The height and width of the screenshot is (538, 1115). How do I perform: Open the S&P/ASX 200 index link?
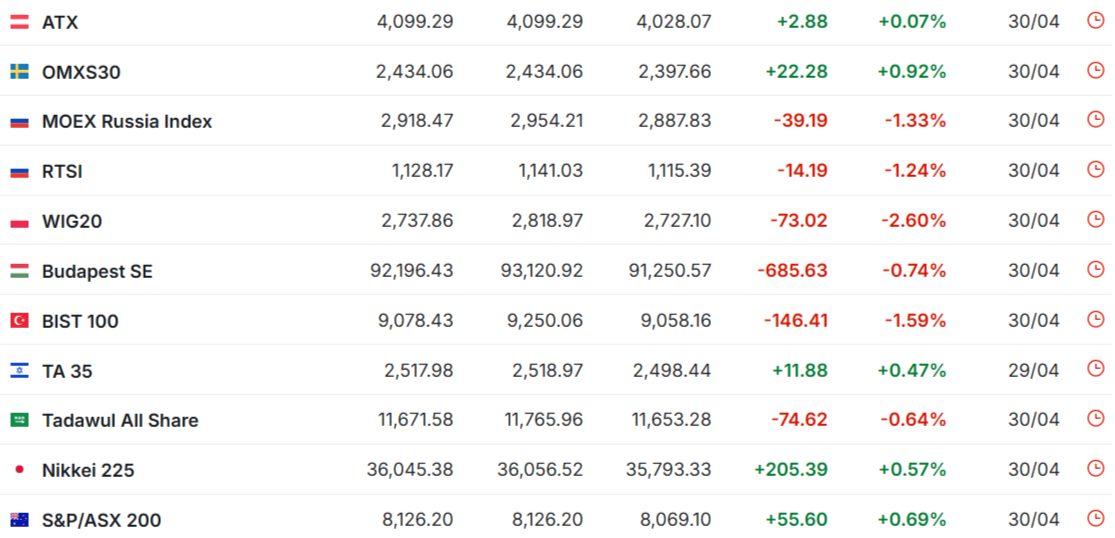point(102,520)
